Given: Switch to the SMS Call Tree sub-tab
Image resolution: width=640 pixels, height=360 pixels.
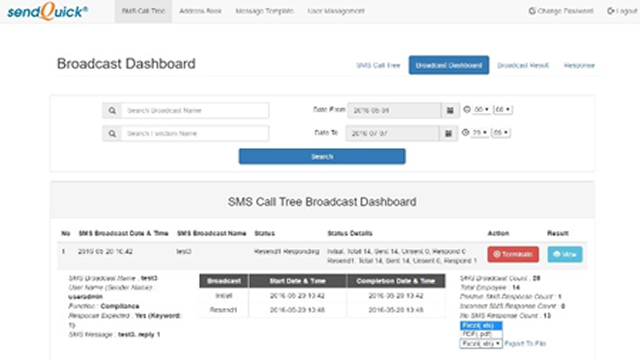Looking at the screenshot, I should click(378, 65).
